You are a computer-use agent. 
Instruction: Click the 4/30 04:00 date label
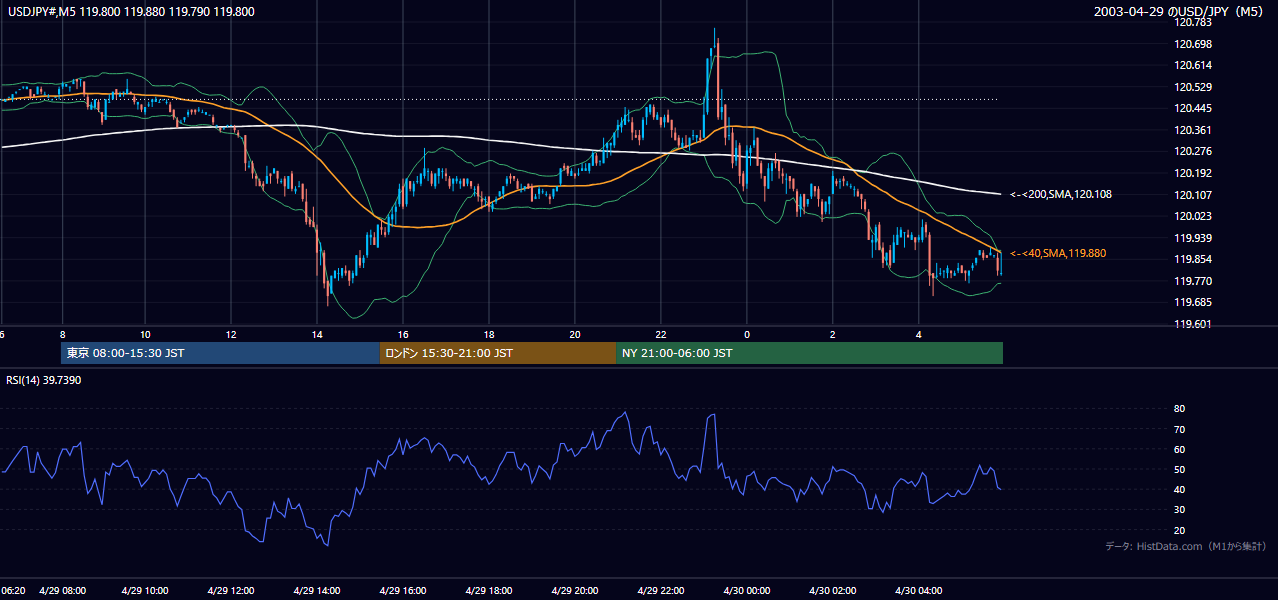(920, 591)
